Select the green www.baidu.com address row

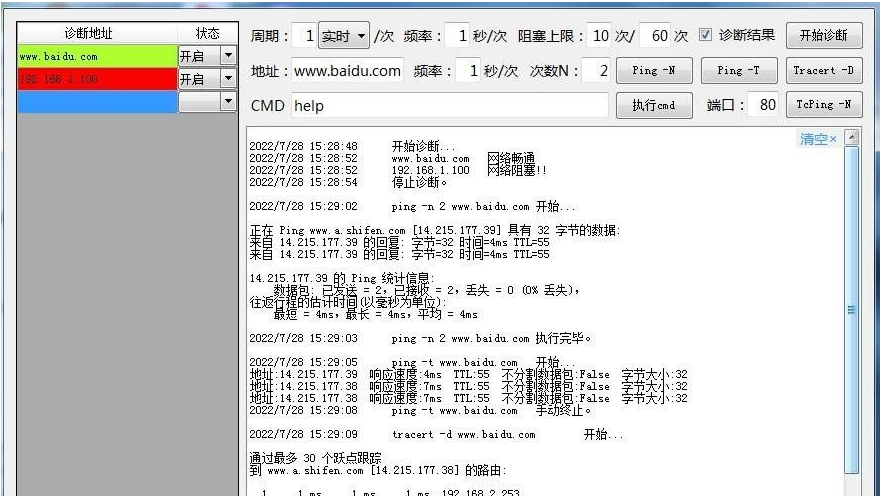[x=97, y=56]
